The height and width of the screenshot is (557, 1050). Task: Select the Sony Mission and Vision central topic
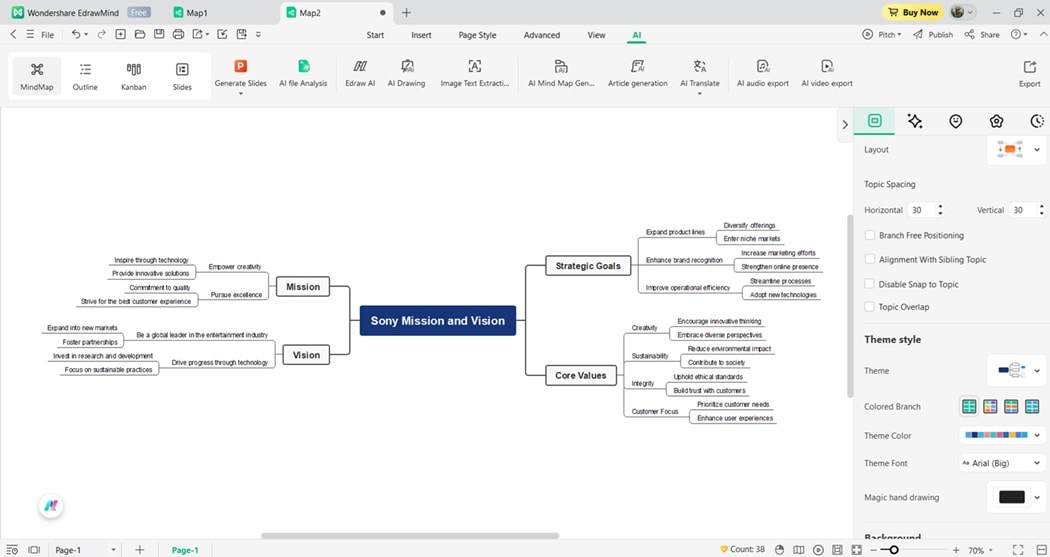coord(438,321)
